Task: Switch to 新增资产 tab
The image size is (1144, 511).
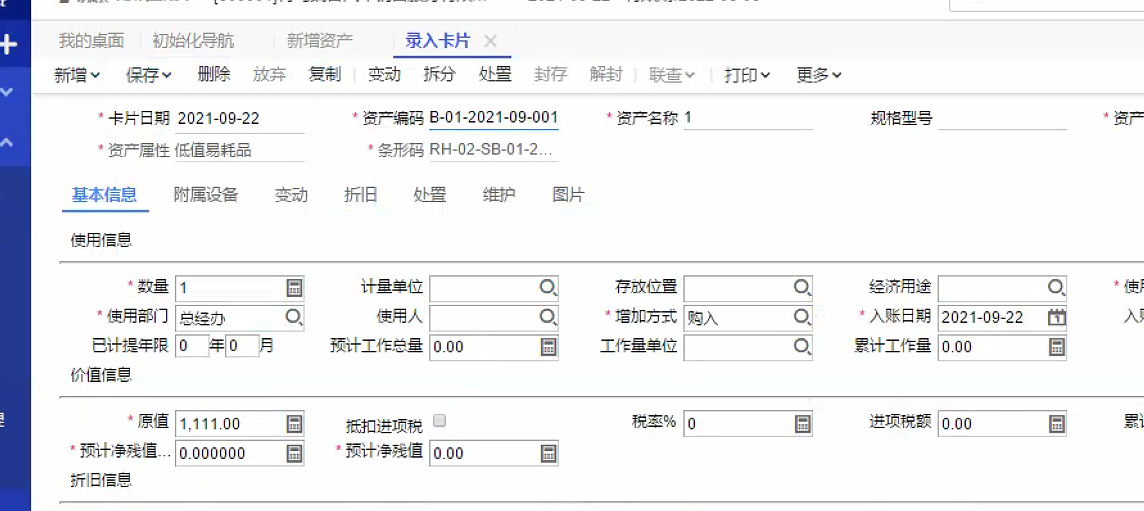Action: [320, 41]
